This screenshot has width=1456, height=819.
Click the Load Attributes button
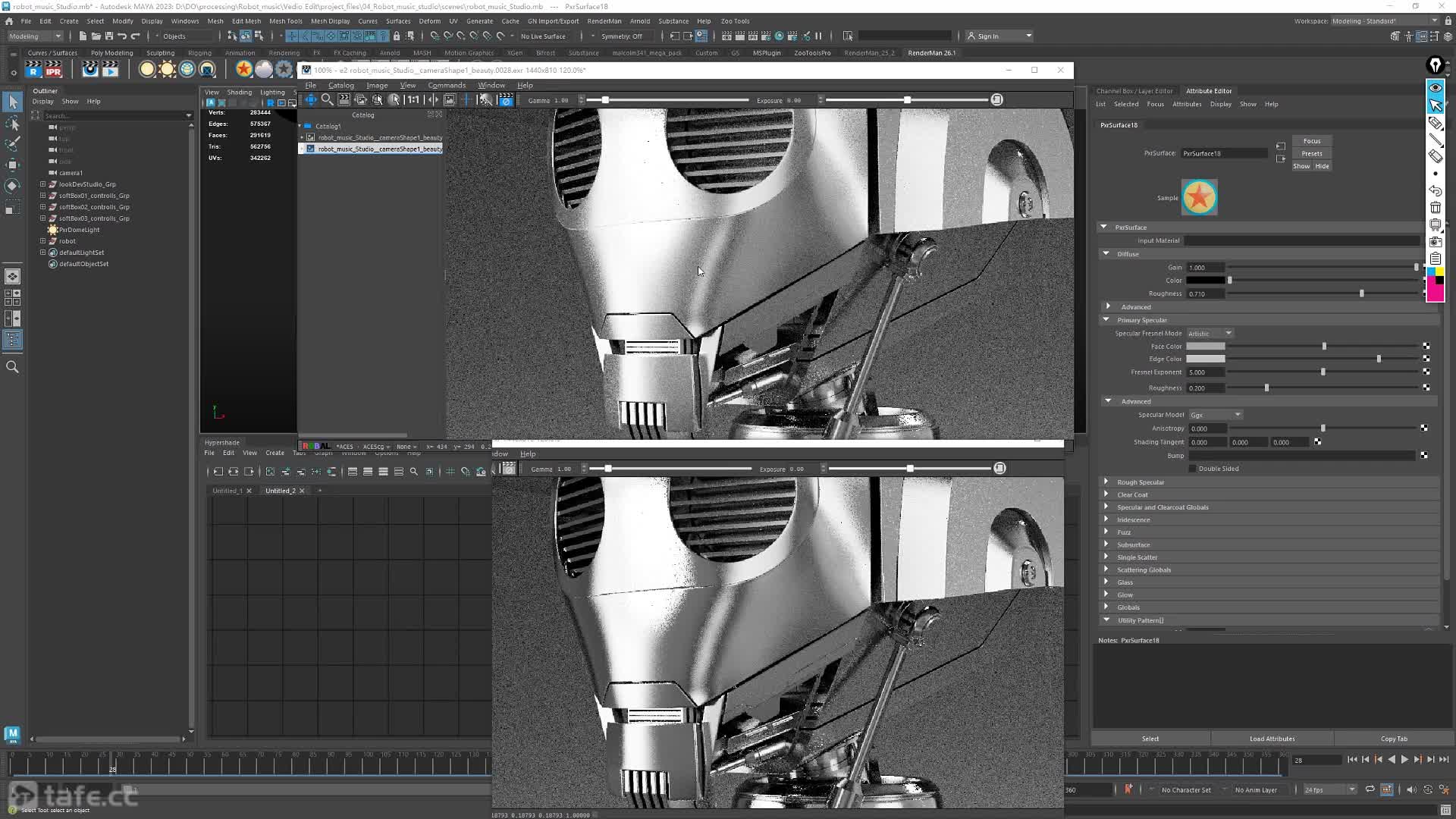[x=1272, y=739]
